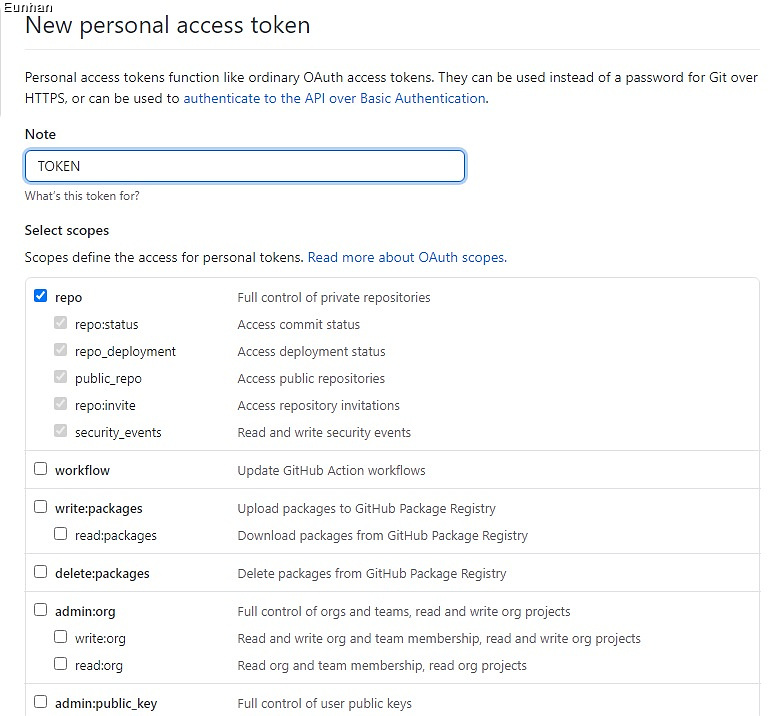Check the read:org scope checkbox

pos(60,664)
